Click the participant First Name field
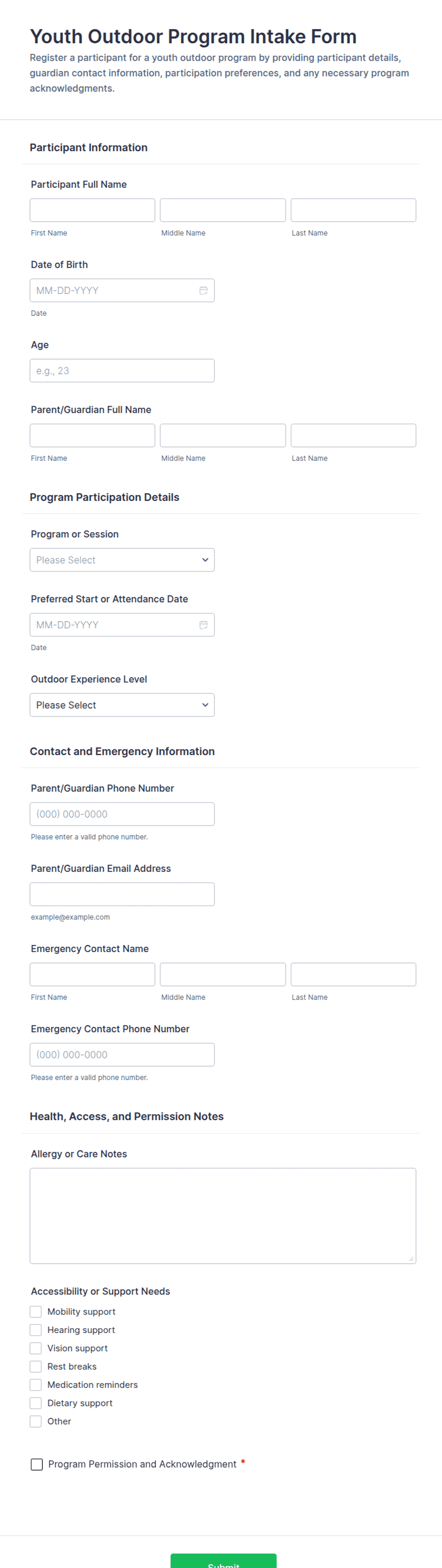 click(92, 210)
